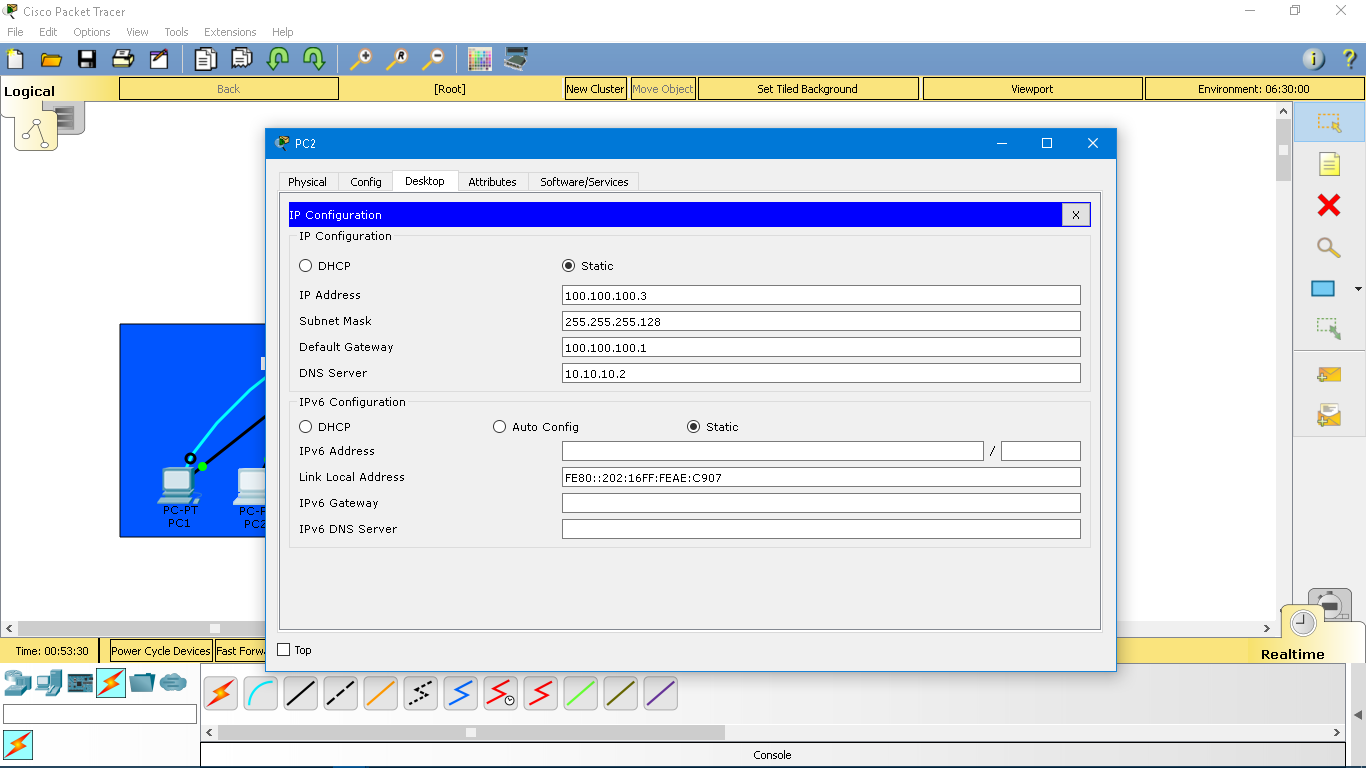The width and height of the screenshot is (1366, 768).
Task: Save the network with the floppy icon
Action: click(87, 59)
